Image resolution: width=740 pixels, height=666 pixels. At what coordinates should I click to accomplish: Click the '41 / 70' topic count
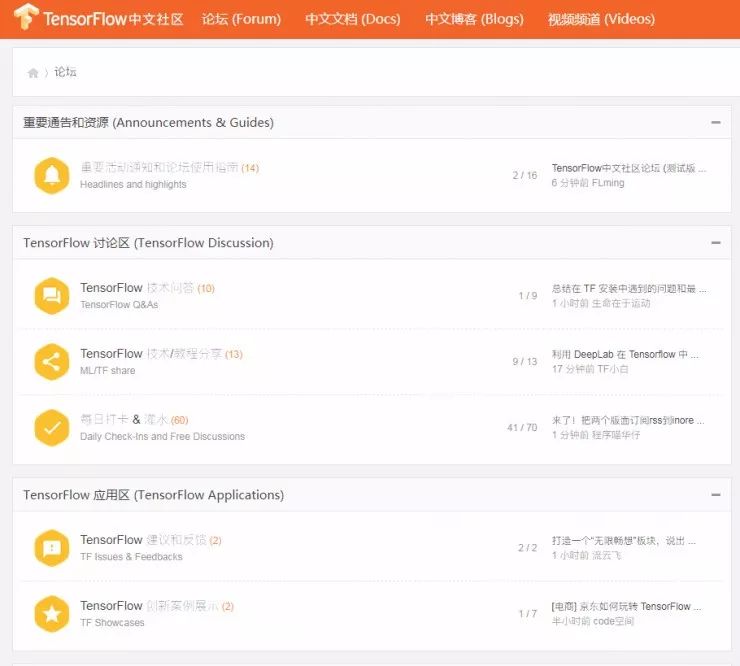pyautogui.click(x=522, y=427)
